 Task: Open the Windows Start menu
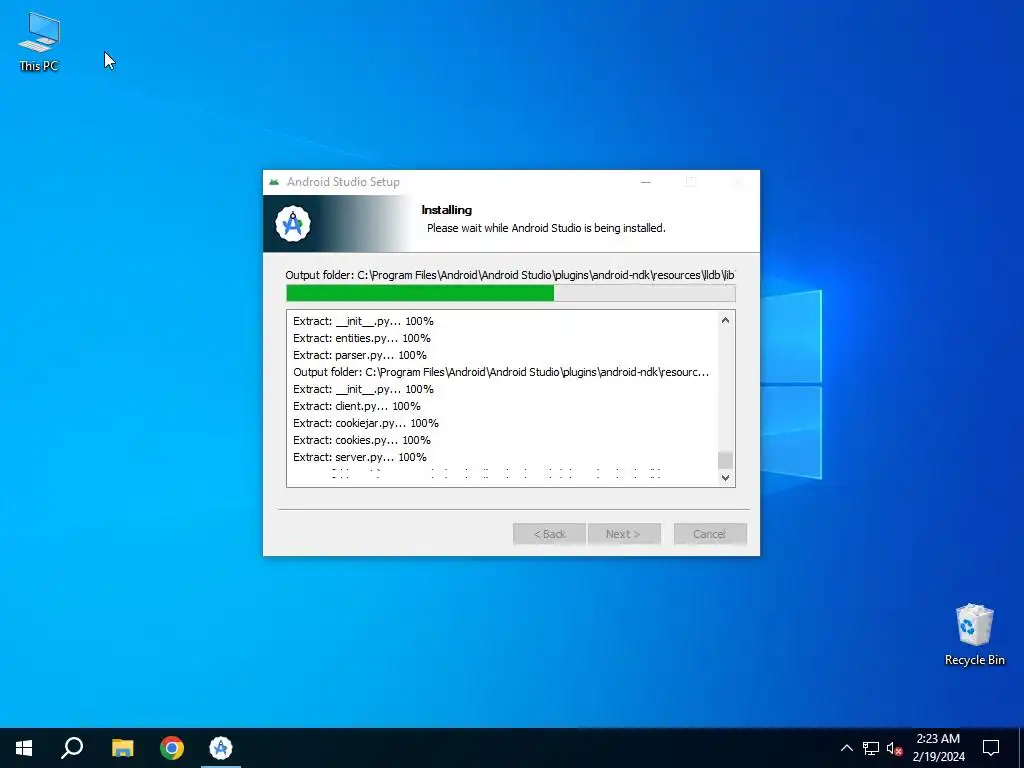click(x=24, y=748)
